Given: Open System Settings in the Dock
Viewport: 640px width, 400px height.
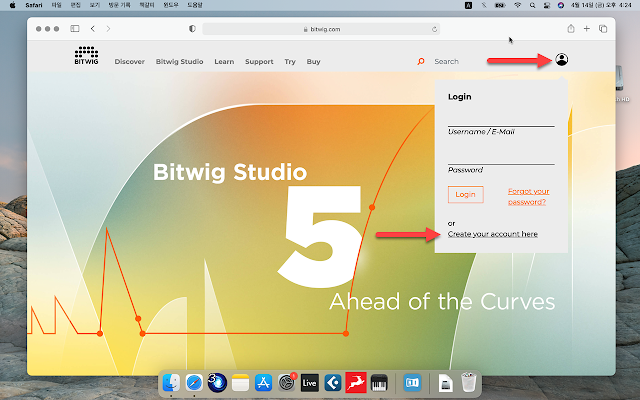Looking at the screenshot, I should 287,383.
